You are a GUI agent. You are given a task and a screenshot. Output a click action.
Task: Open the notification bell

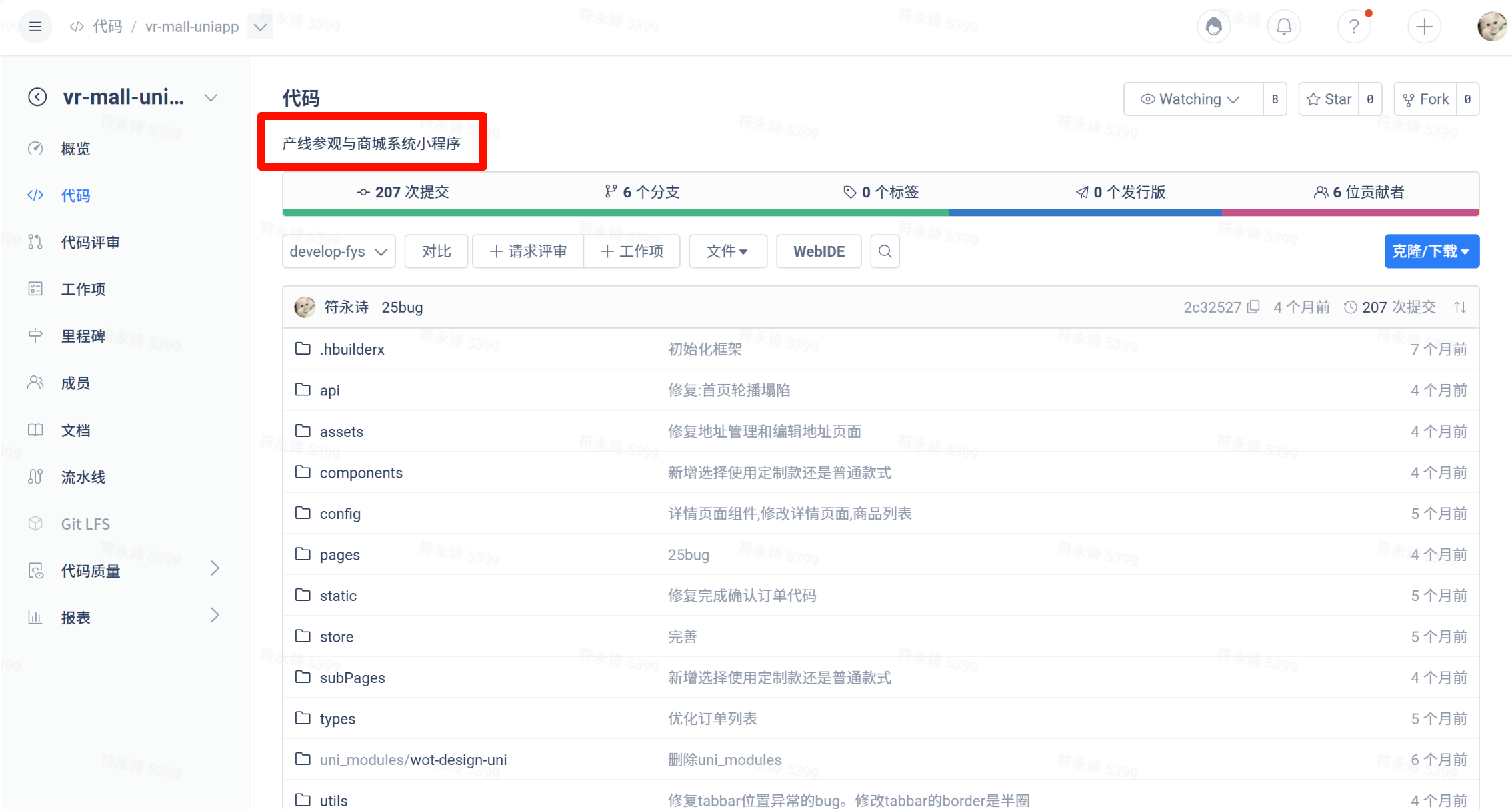pyautogui.click(x=1283, y=26)
